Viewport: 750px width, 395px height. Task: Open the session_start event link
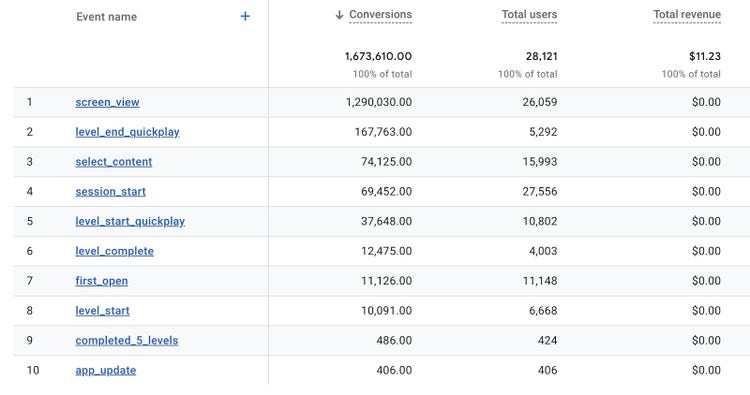pyautogui.click(x=110, y=191)
